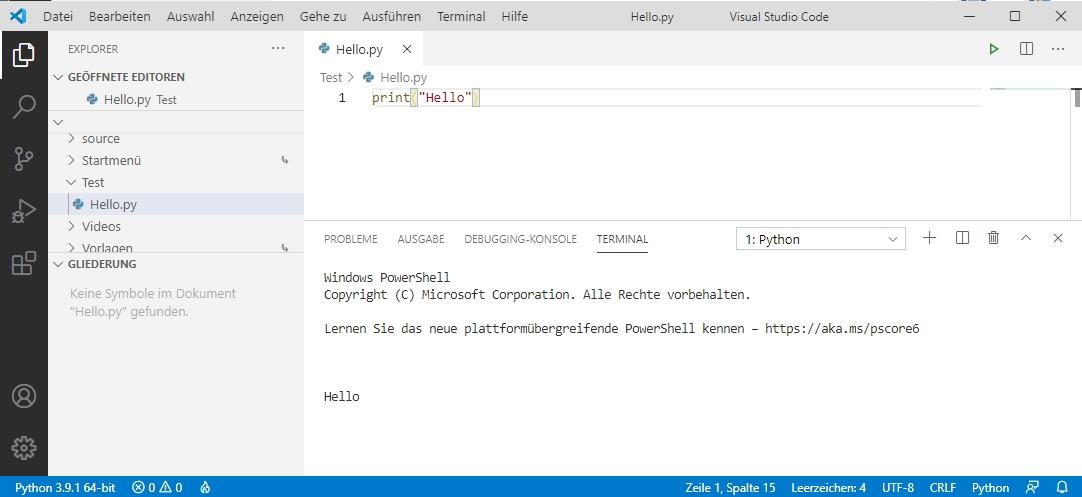Expand the Videos folder
The height and width of the screenshot is (497, 1082).
(x=72, y=226)
